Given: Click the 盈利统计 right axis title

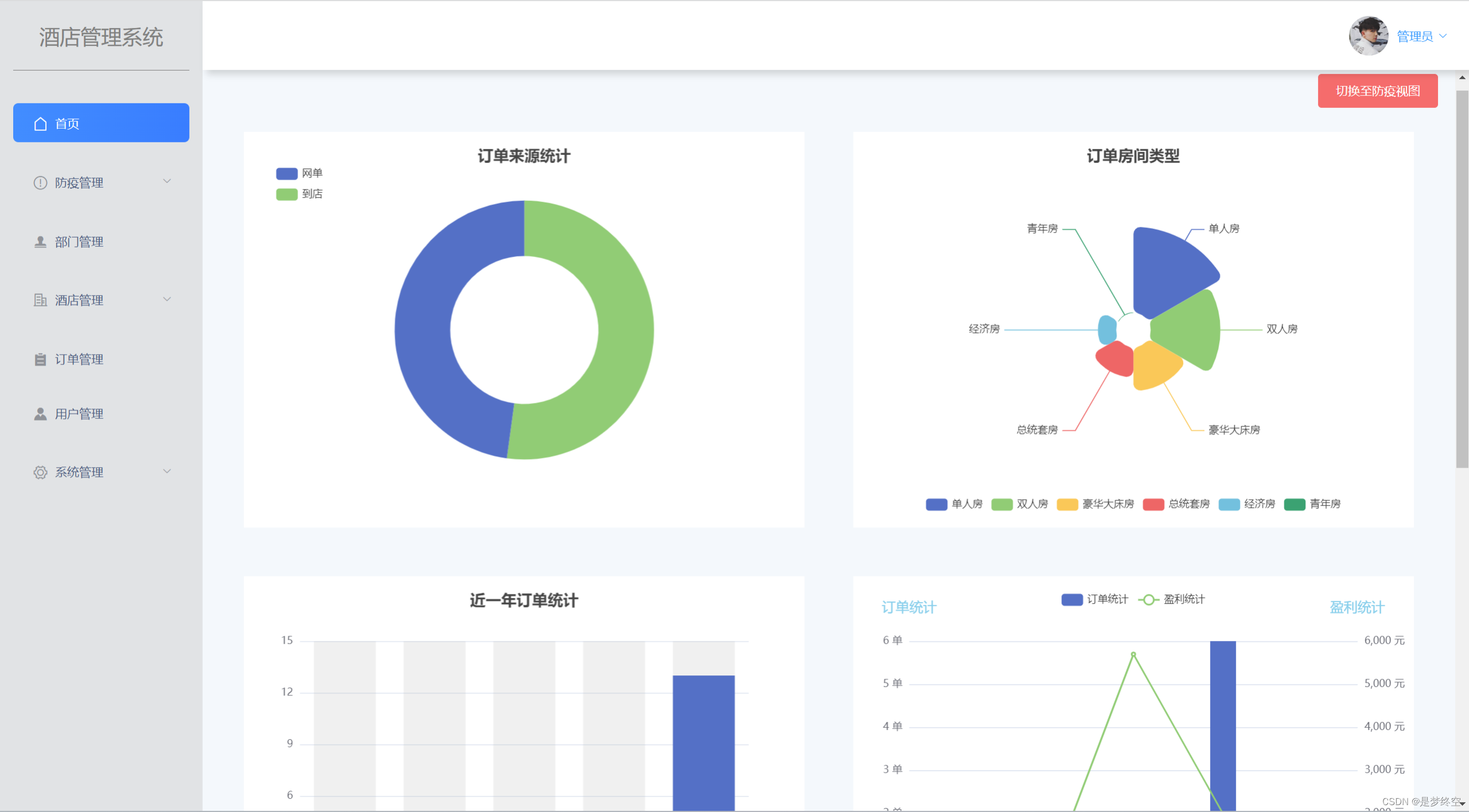Looking at the screenshot, I should coord(1357,607).
